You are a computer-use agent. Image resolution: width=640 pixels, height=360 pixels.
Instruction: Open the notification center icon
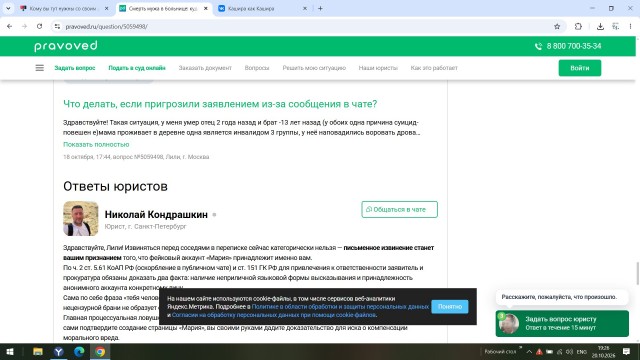(x=627, y=351)
